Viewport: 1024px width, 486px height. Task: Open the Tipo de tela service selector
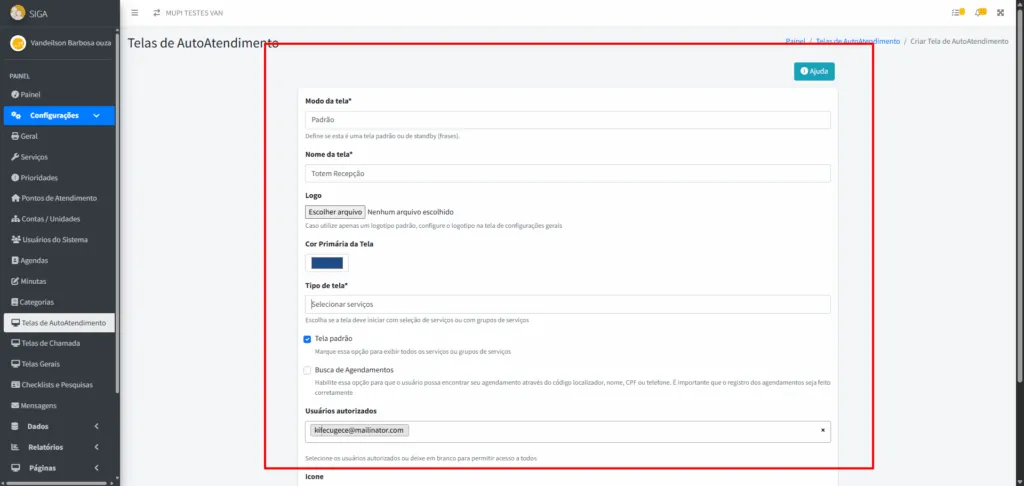tap(567, 304)
